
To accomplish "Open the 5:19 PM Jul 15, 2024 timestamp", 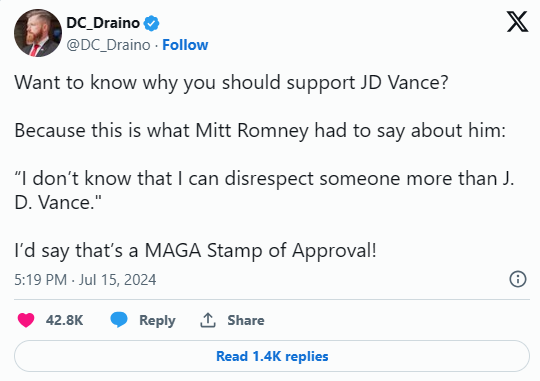I will (x=85, y=279).
